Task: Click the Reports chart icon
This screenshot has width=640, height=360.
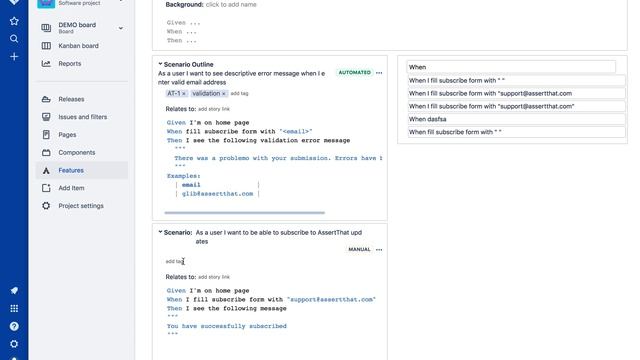Action: (x=46, y=64)
